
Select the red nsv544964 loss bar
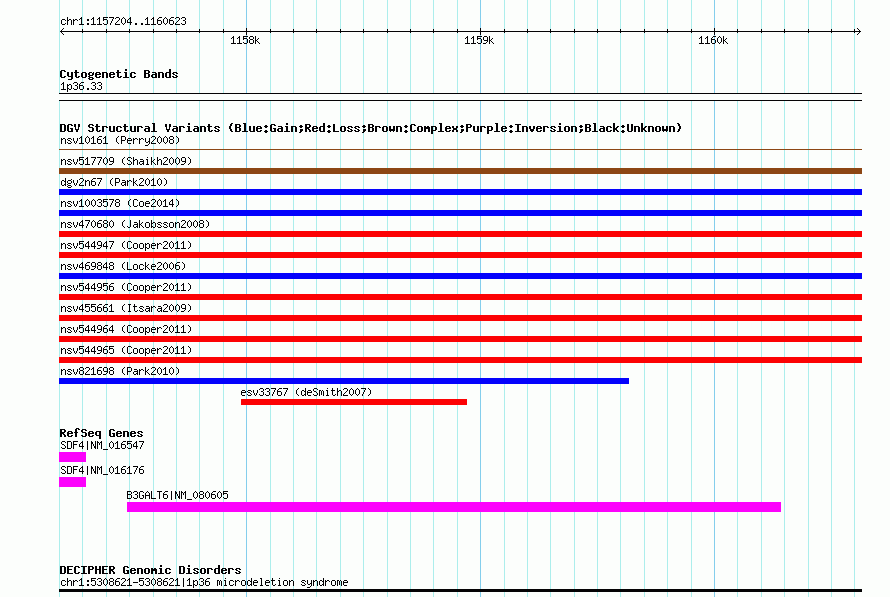pyautogui.click(x=460, y=339)
